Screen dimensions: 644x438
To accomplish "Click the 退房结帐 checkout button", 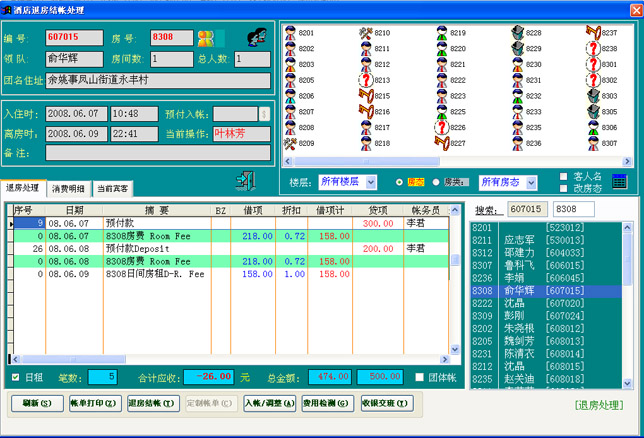I will pos(152,403).
